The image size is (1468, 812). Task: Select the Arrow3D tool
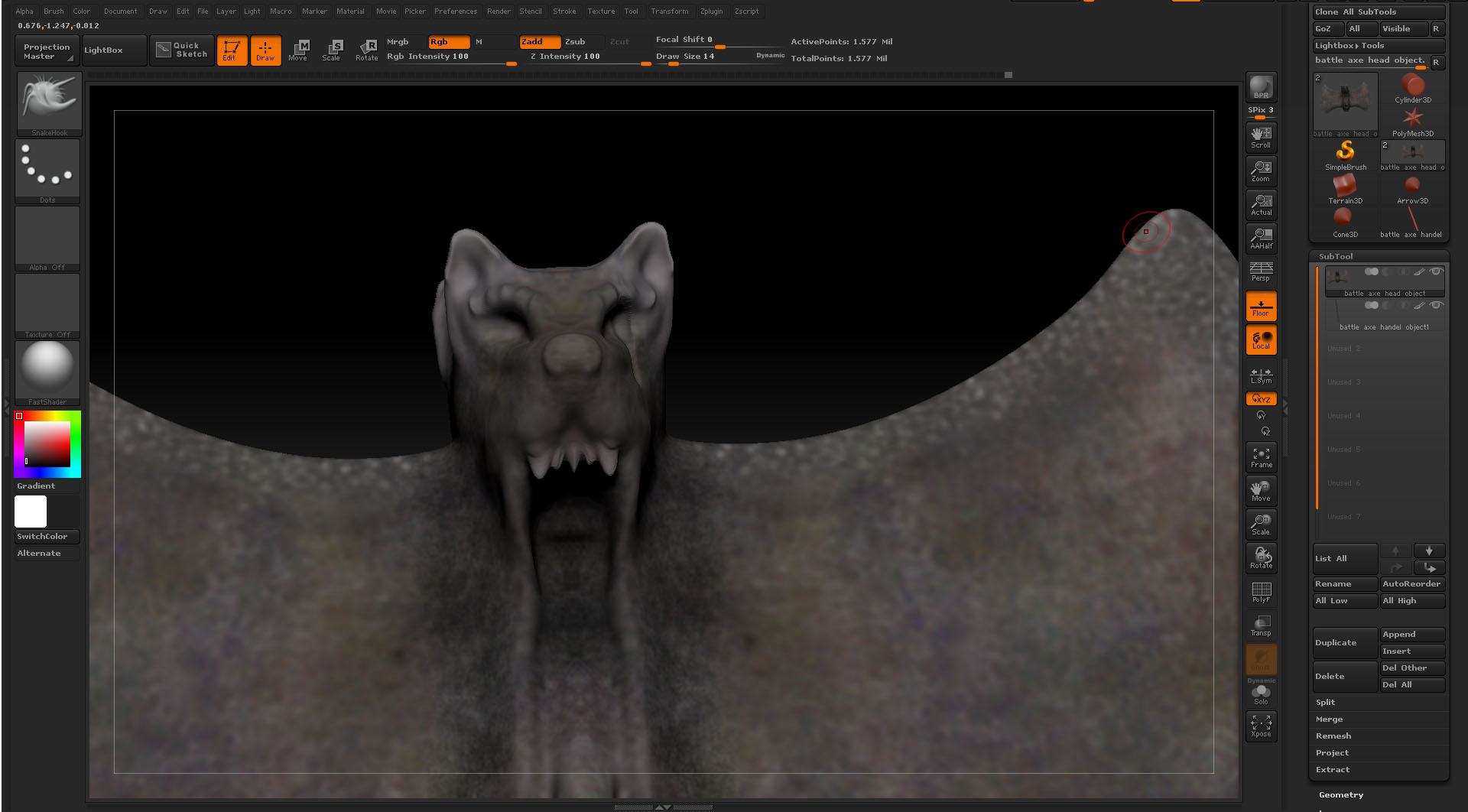click(x=1412, y=190)
